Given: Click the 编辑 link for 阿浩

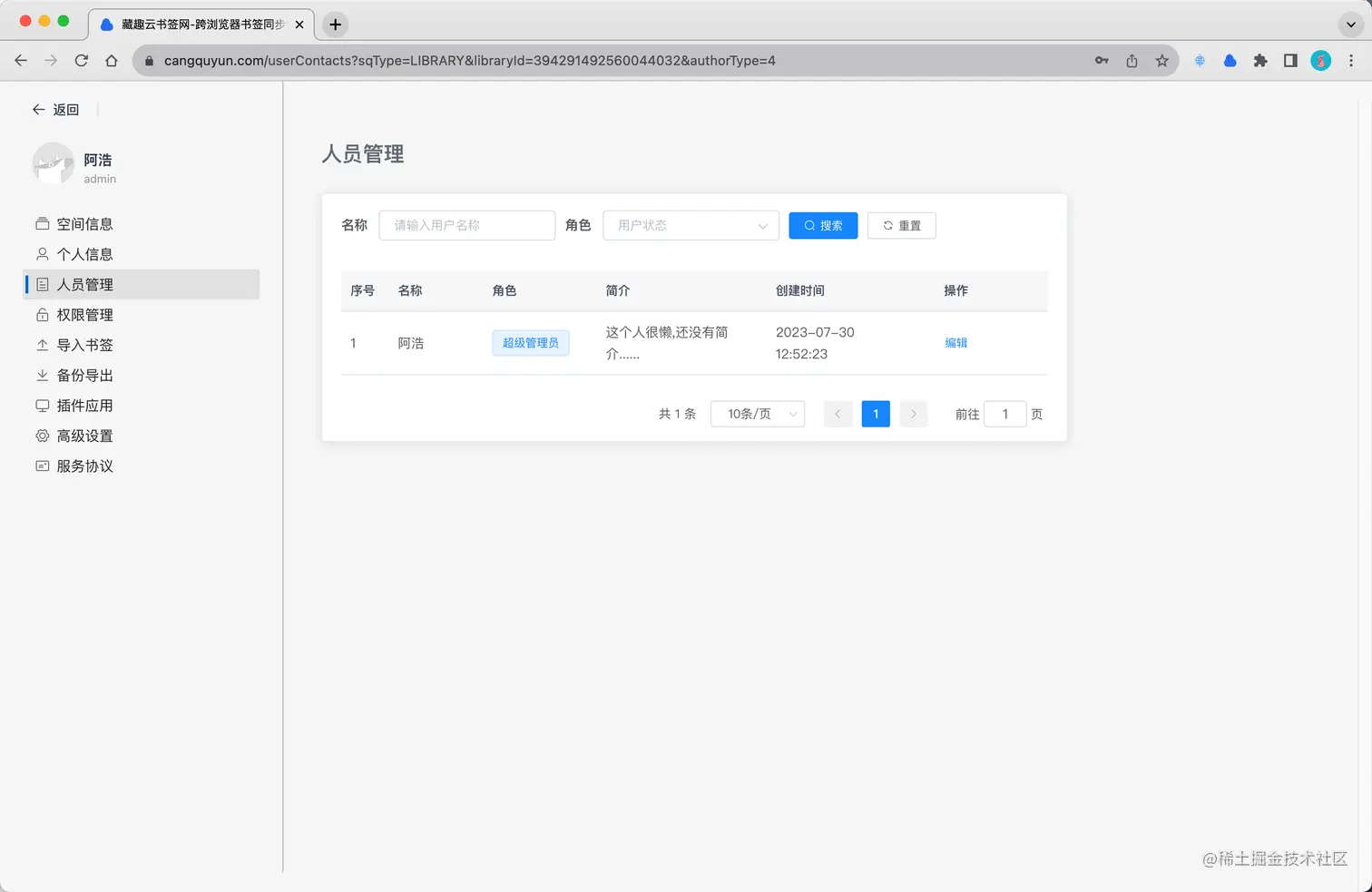Looking at the screenshot, I should click(955, 343).
